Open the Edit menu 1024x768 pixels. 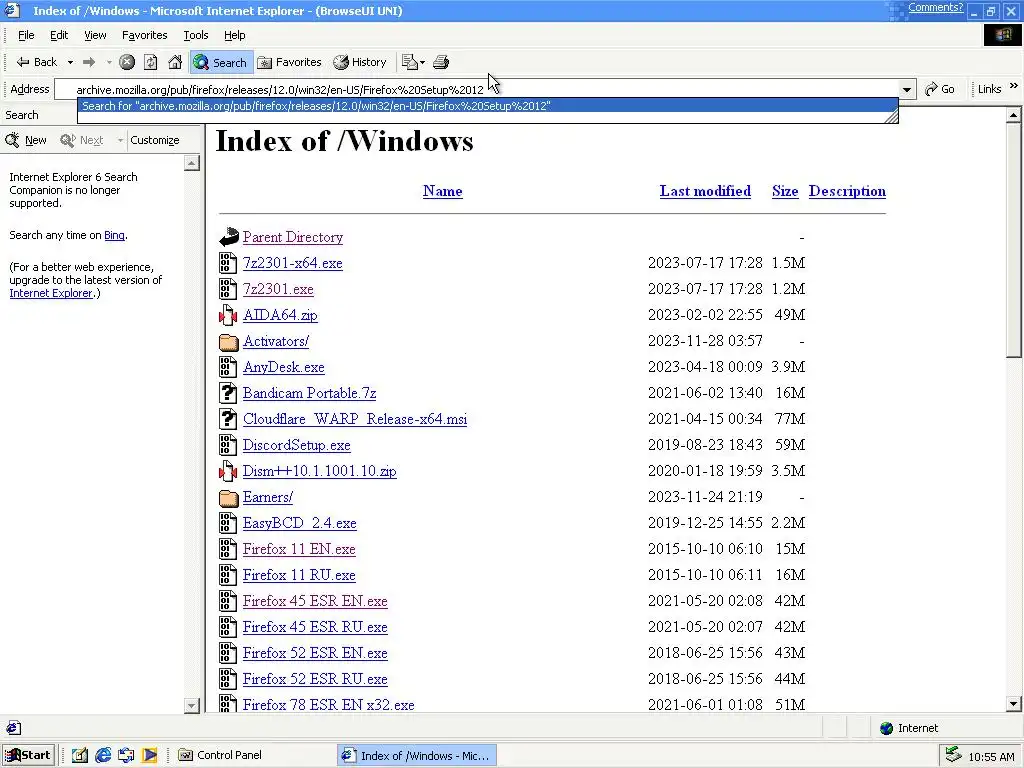[x=59, y=35]
